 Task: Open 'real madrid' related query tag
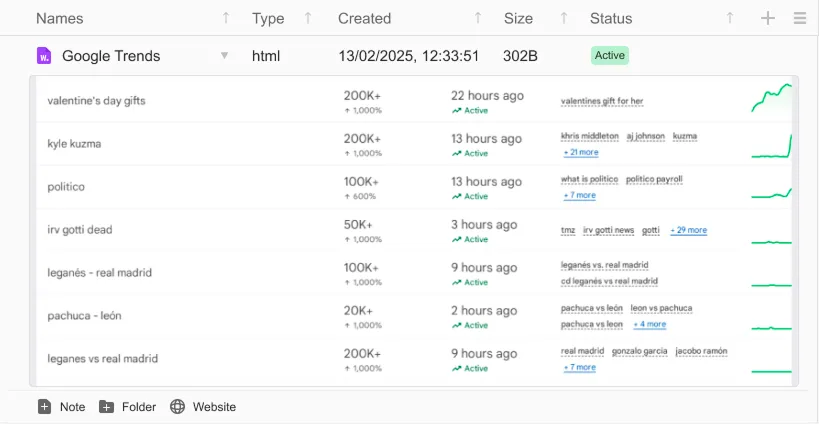coord(582,351)
